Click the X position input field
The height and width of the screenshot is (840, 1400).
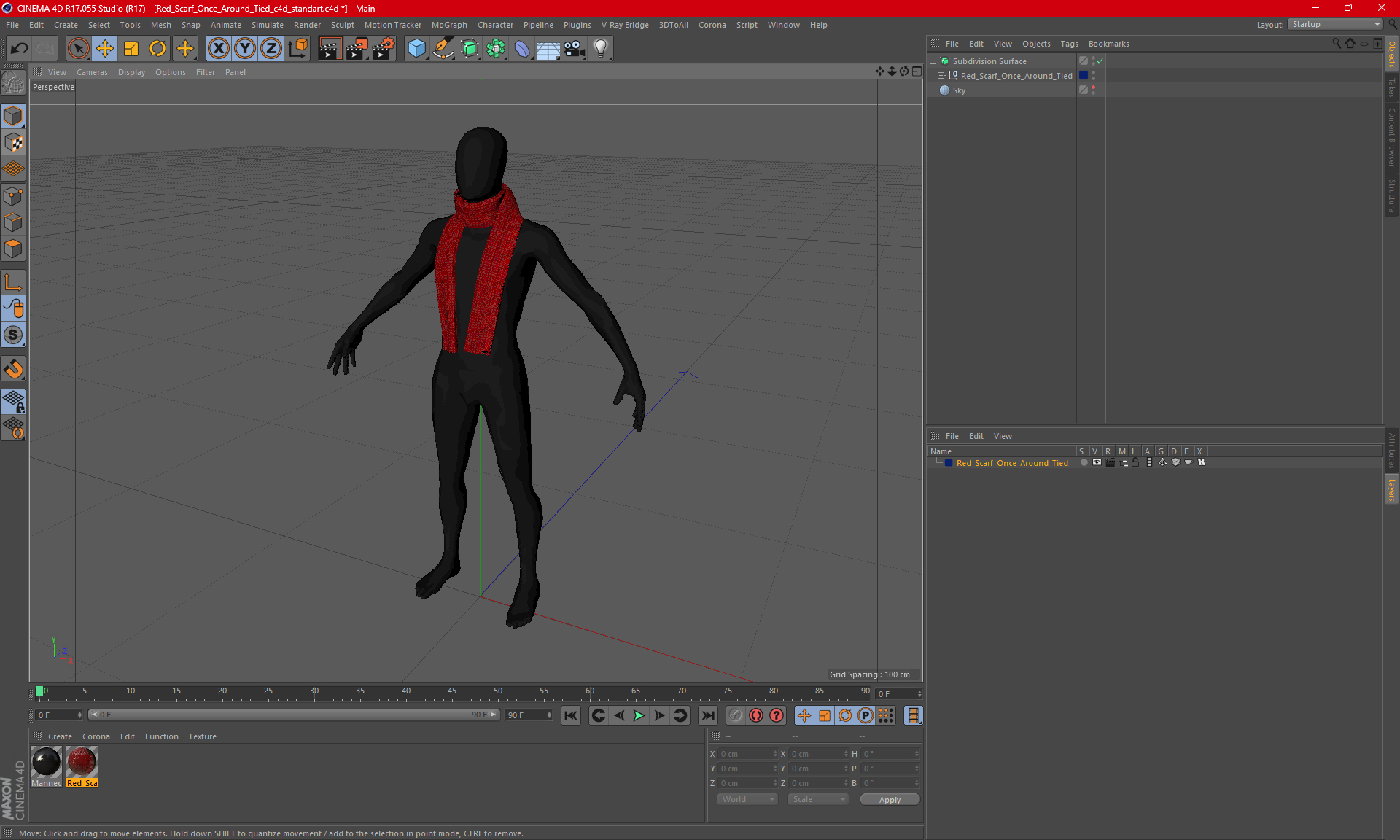(747, 754)
